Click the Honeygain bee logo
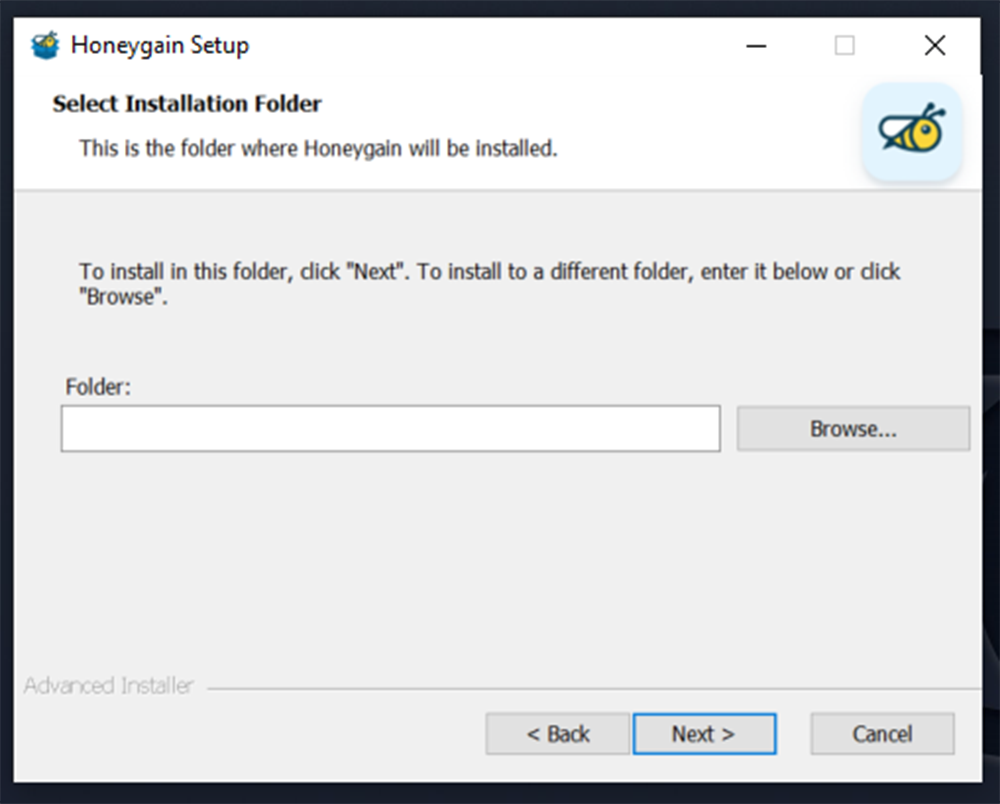Screen dimensions: 1000x804 pyautogui.click(x=911, y=131)
